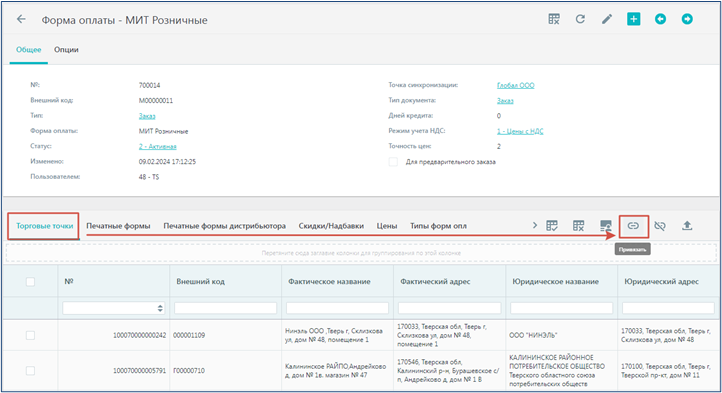The height and width of the screenshot is (393, 722).
Task: Open the 2 - Активная status link
Action: 157,147
